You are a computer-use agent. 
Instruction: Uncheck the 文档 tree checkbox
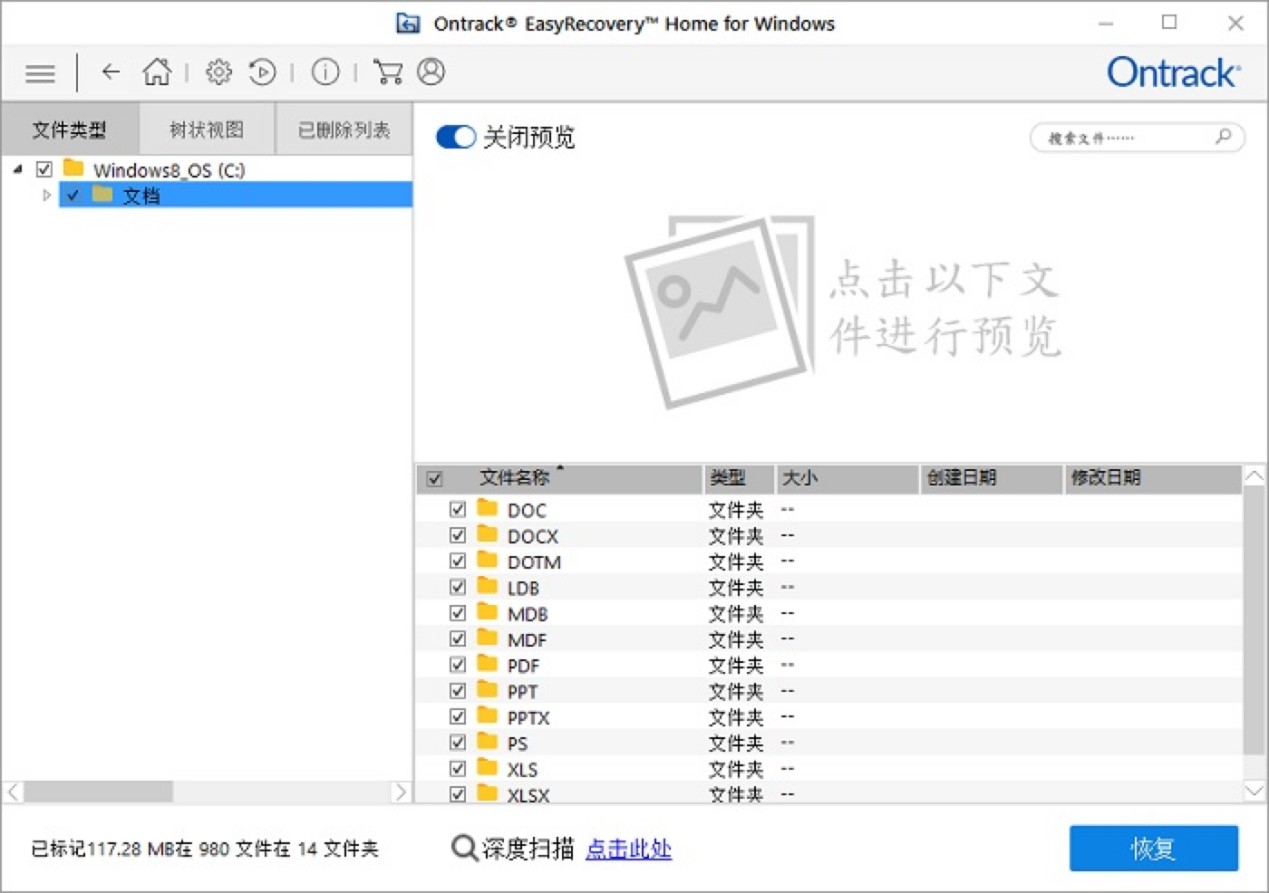click(x=72, y=195)
